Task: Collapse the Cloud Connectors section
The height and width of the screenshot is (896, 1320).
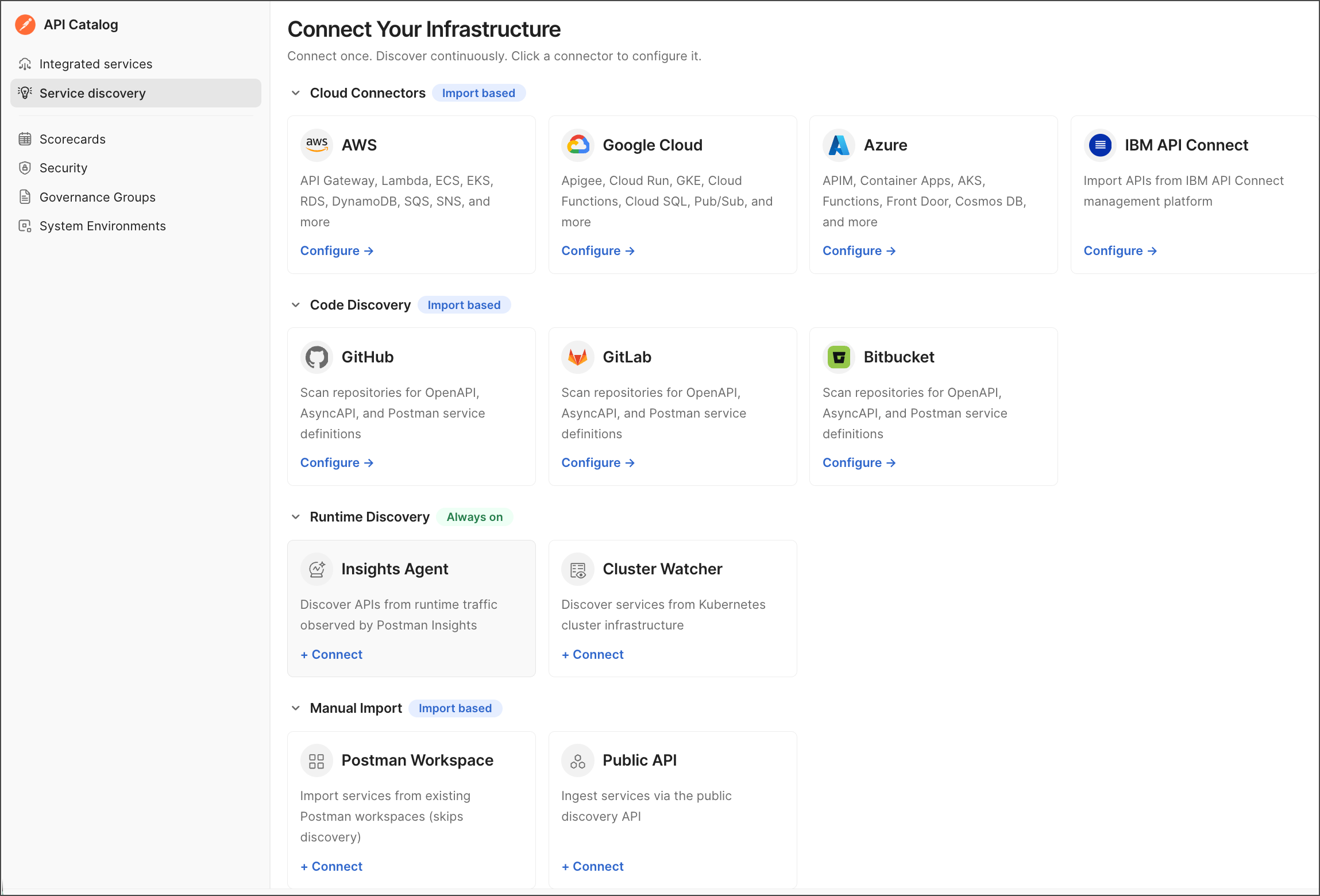Action: [x=296, y=93]
